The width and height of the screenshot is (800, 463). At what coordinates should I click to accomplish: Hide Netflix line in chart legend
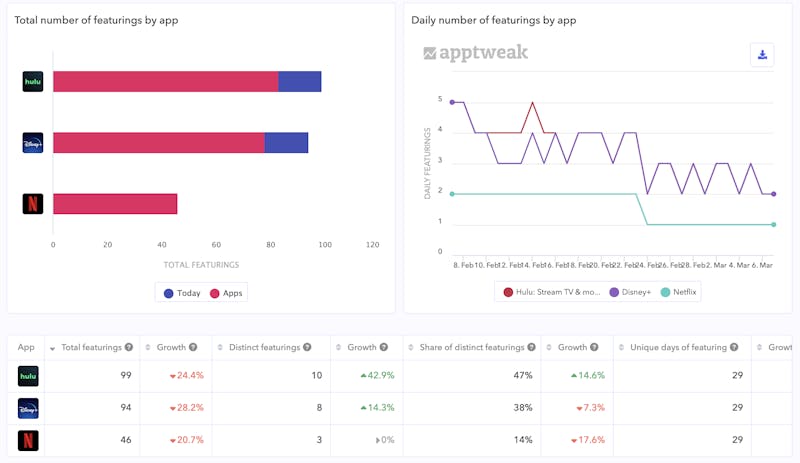tap(679, 292)
